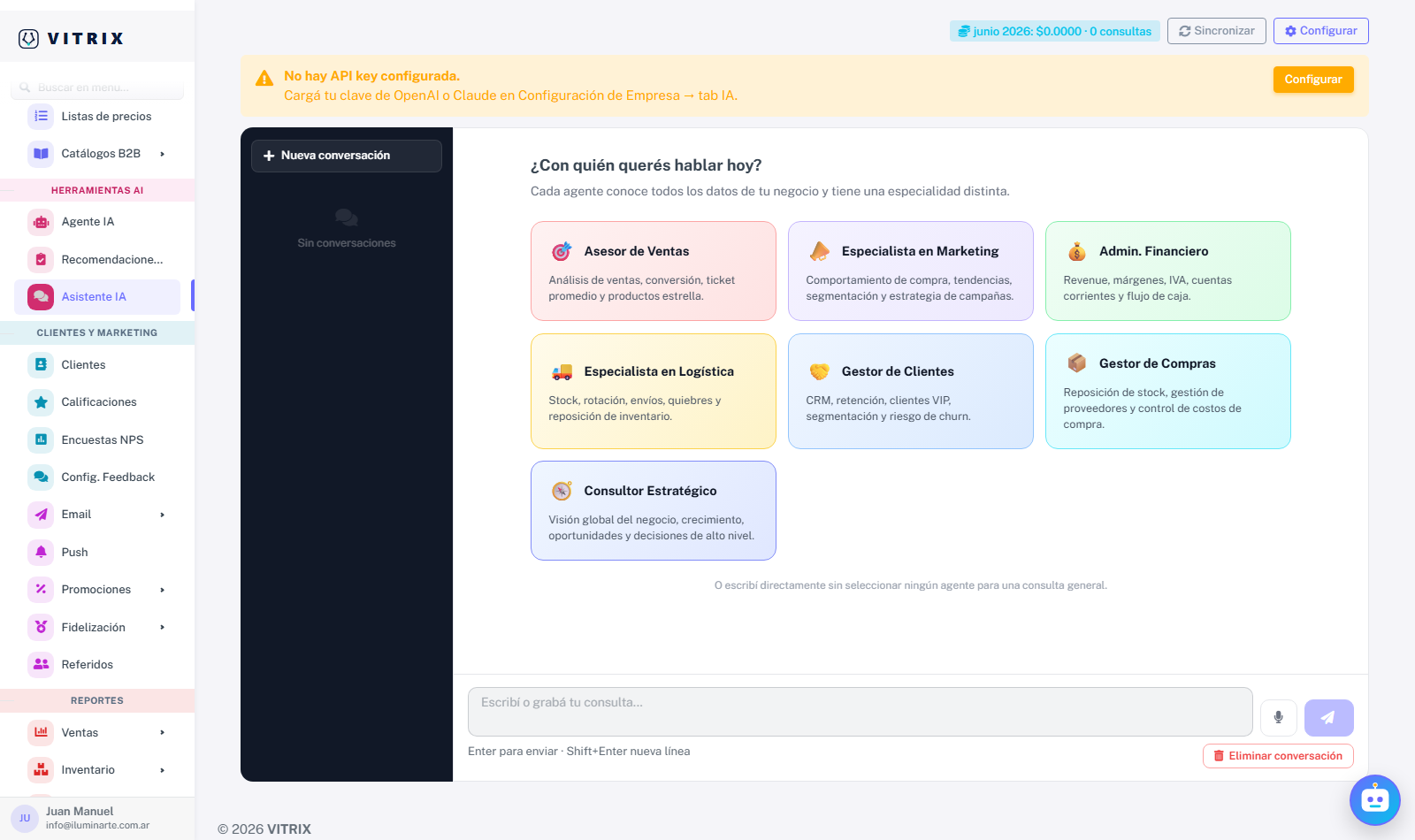The height and width of the screenshot is (840, 1415).
Task: Select the Especialista en Marketing card
Action: 911,271
